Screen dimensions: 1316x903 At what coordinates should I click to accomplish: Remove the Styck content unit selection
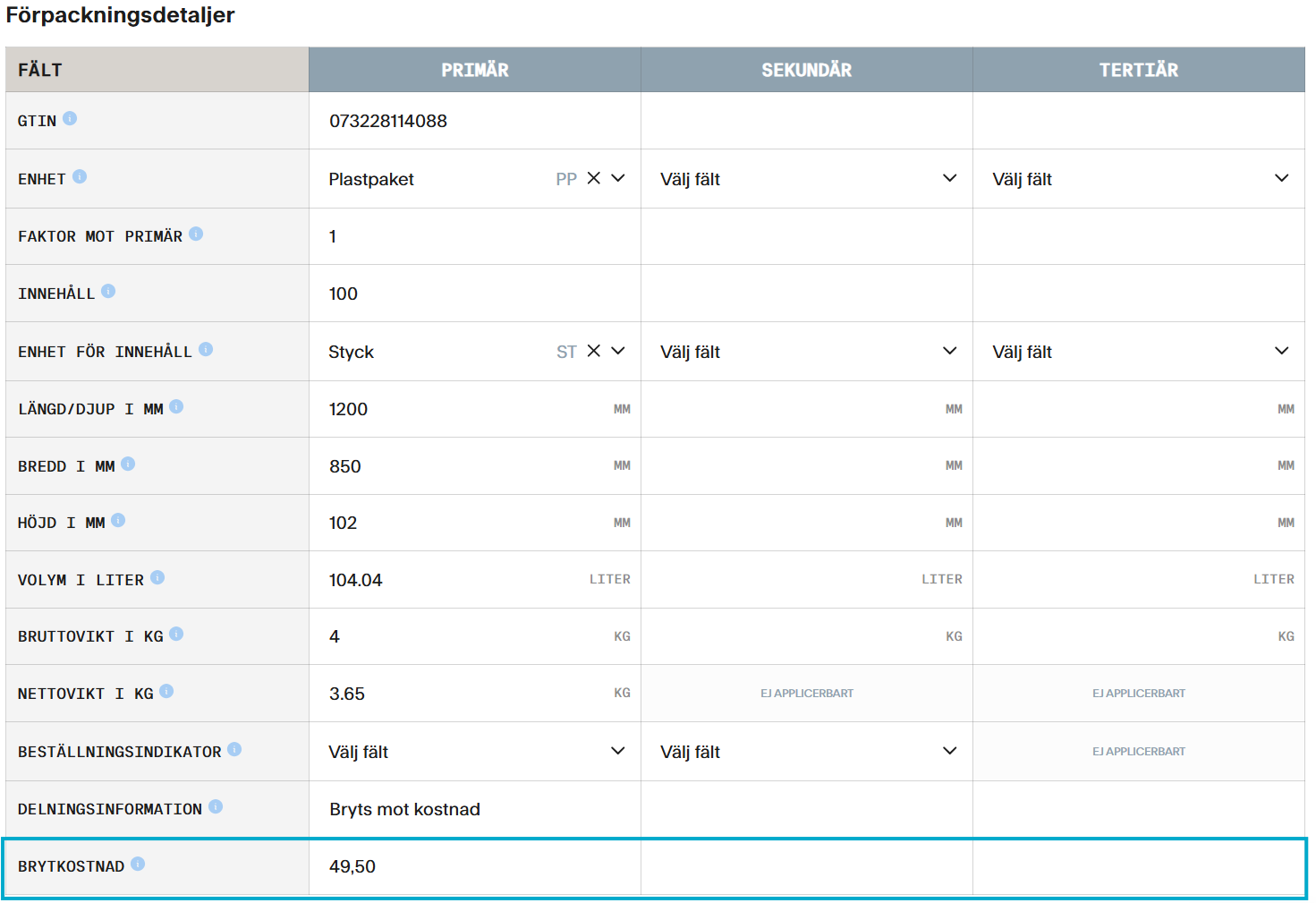coord(593,351)
